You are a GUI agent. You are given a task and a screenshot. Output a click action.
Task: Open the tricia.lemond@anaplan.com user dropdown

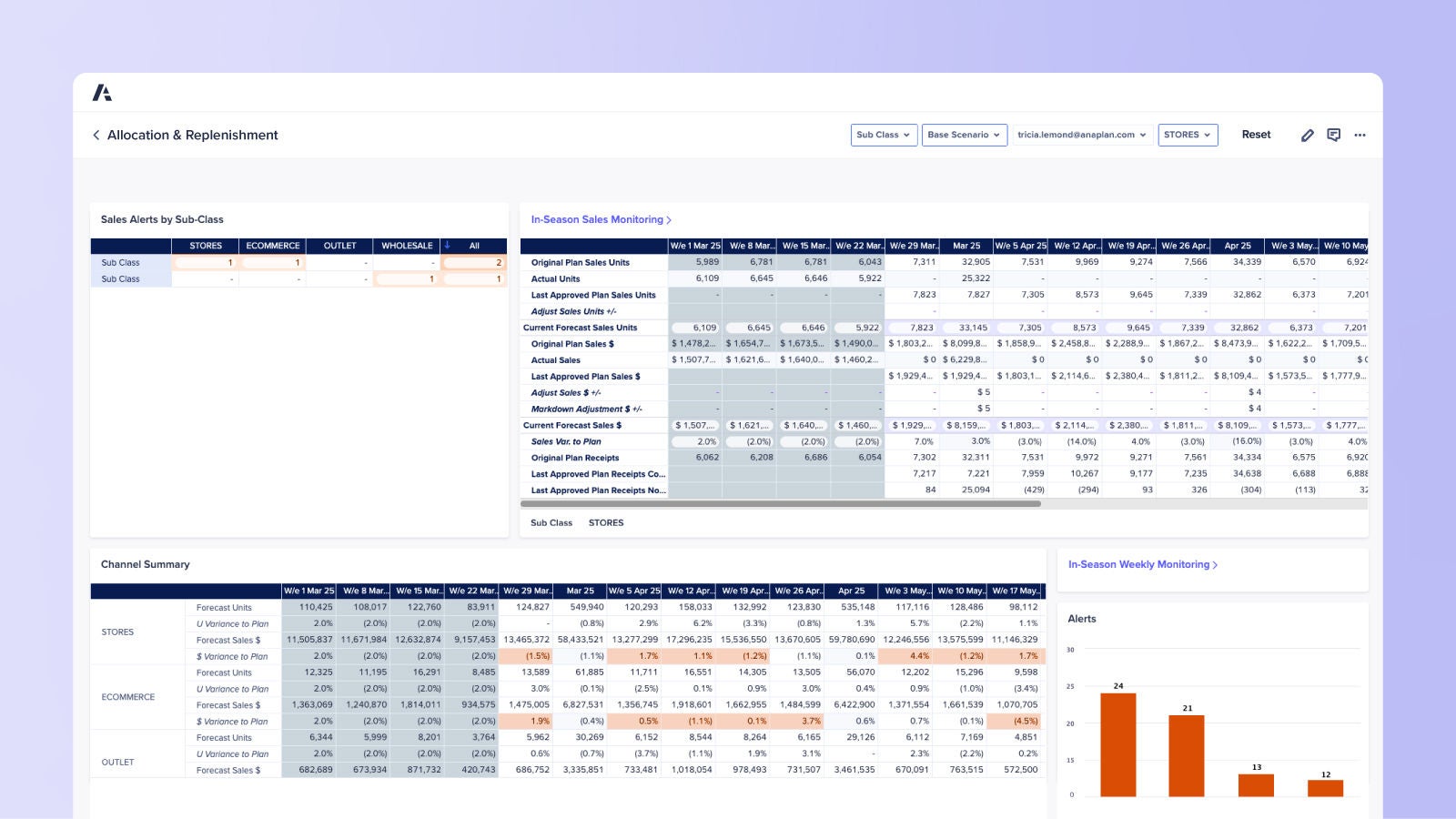(1079, 135)
